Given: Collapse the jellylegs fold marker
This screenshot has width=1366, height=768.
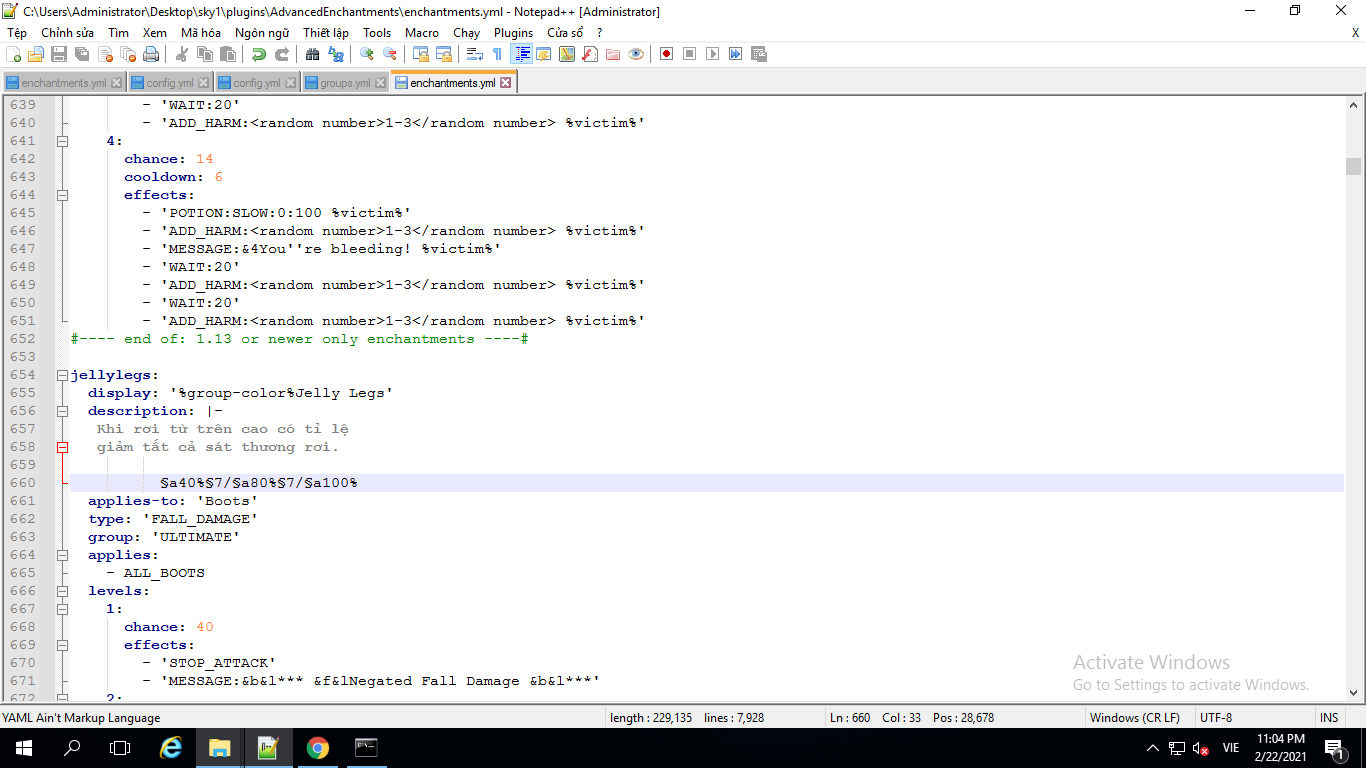Looking at the screenshot, I should (62, 375).
